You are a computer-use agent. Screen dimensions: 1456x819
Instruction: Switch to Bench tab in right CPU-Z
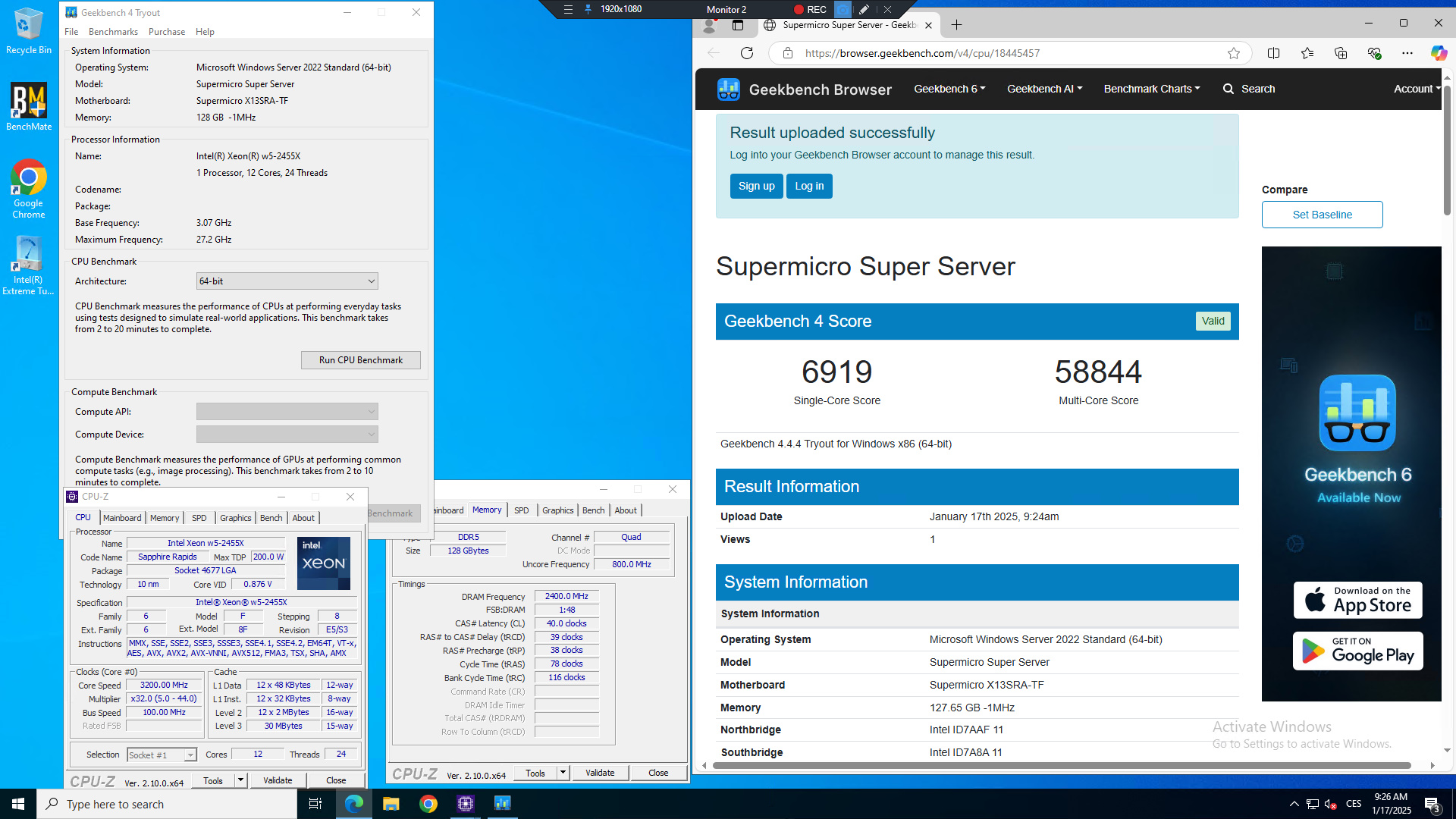[593, 510]
